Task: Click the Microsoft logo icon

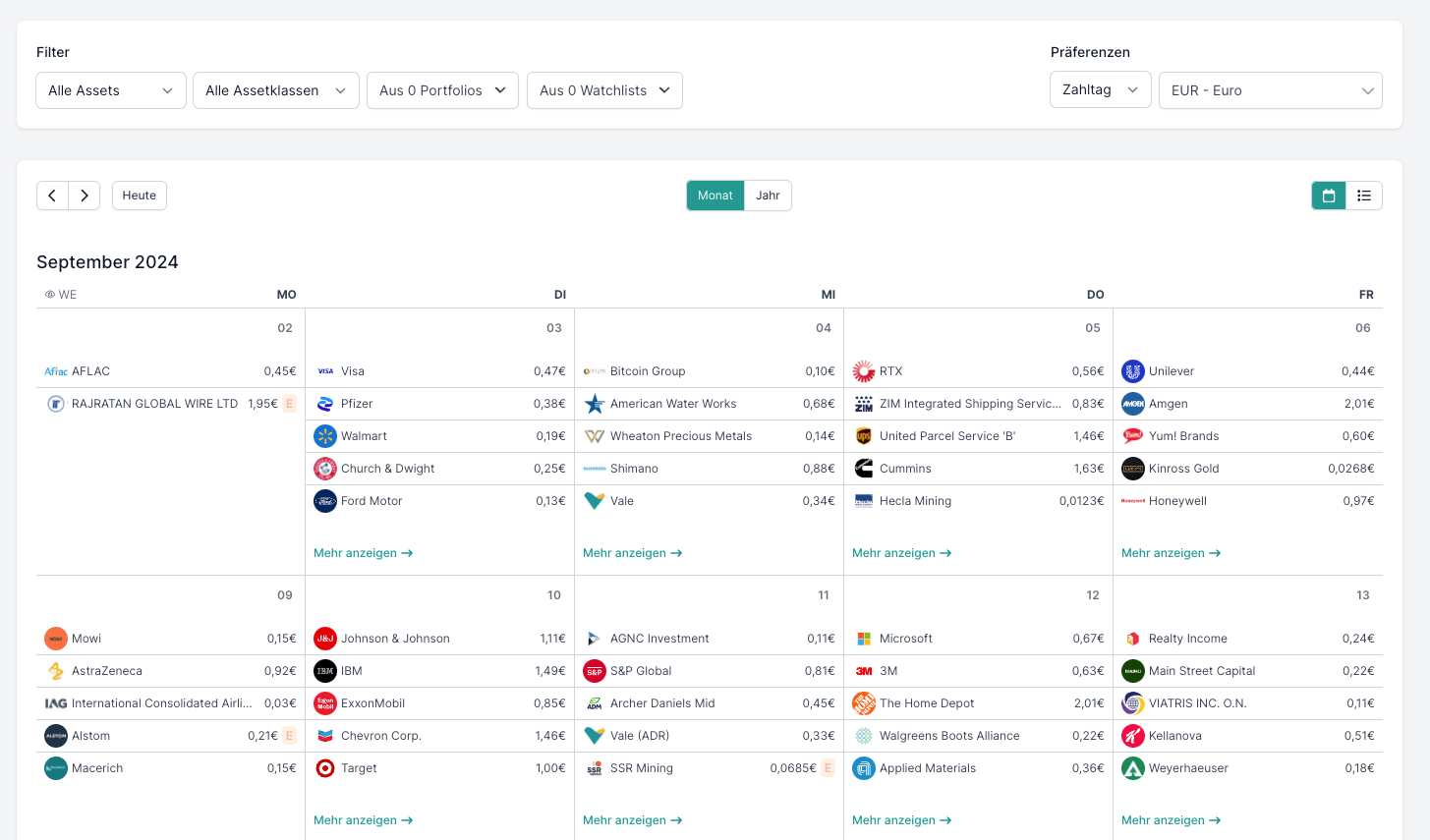Action: pos(864,639)
